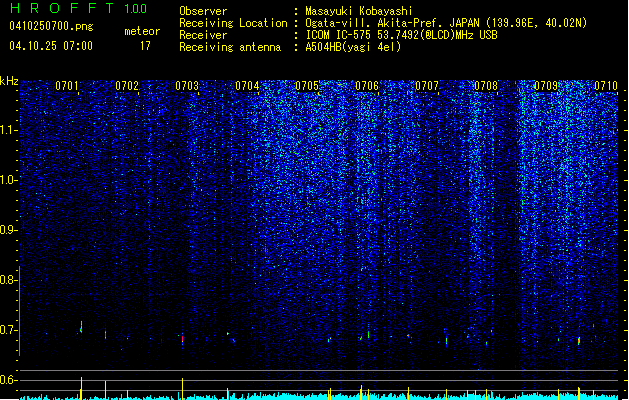Select the 0.9 kHz frequency label
The height and width of the screenshot is (400, 629).
(x=8, y=230)
